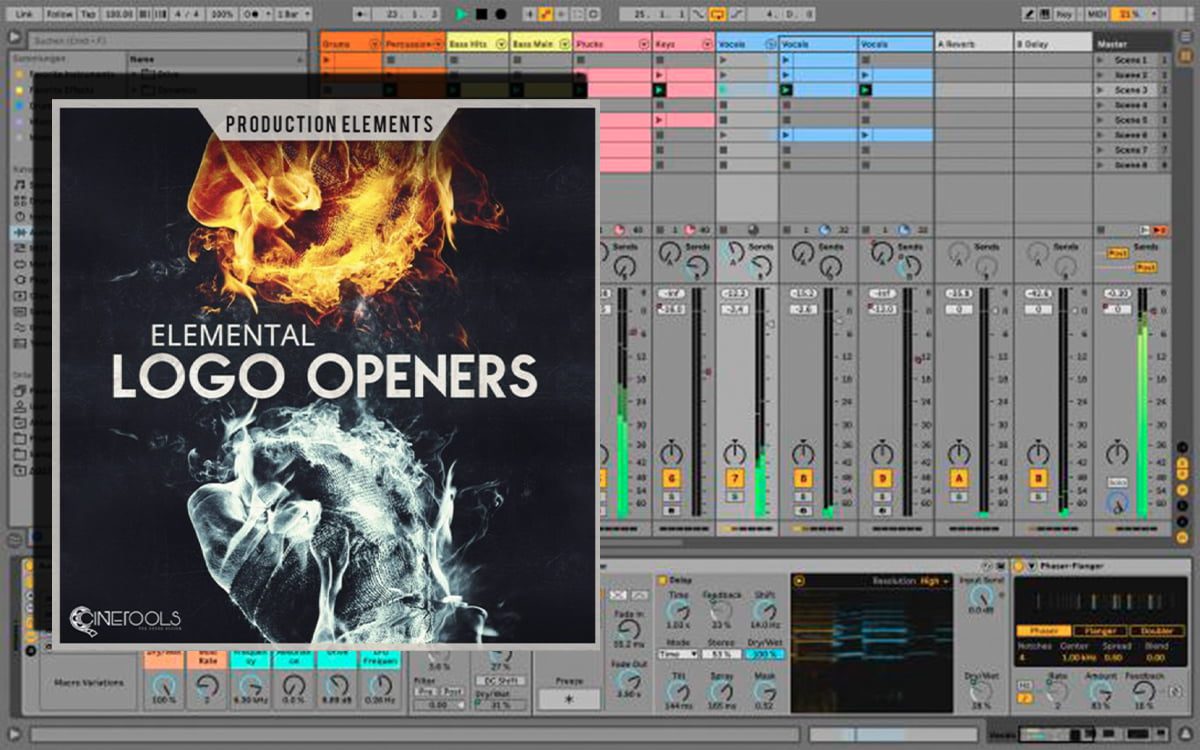Viewport: 1200px width, 750px height.
Task: Open the Delay Mode dropdown set to Time
Action: pyautogui.click(x=678, y=653)
